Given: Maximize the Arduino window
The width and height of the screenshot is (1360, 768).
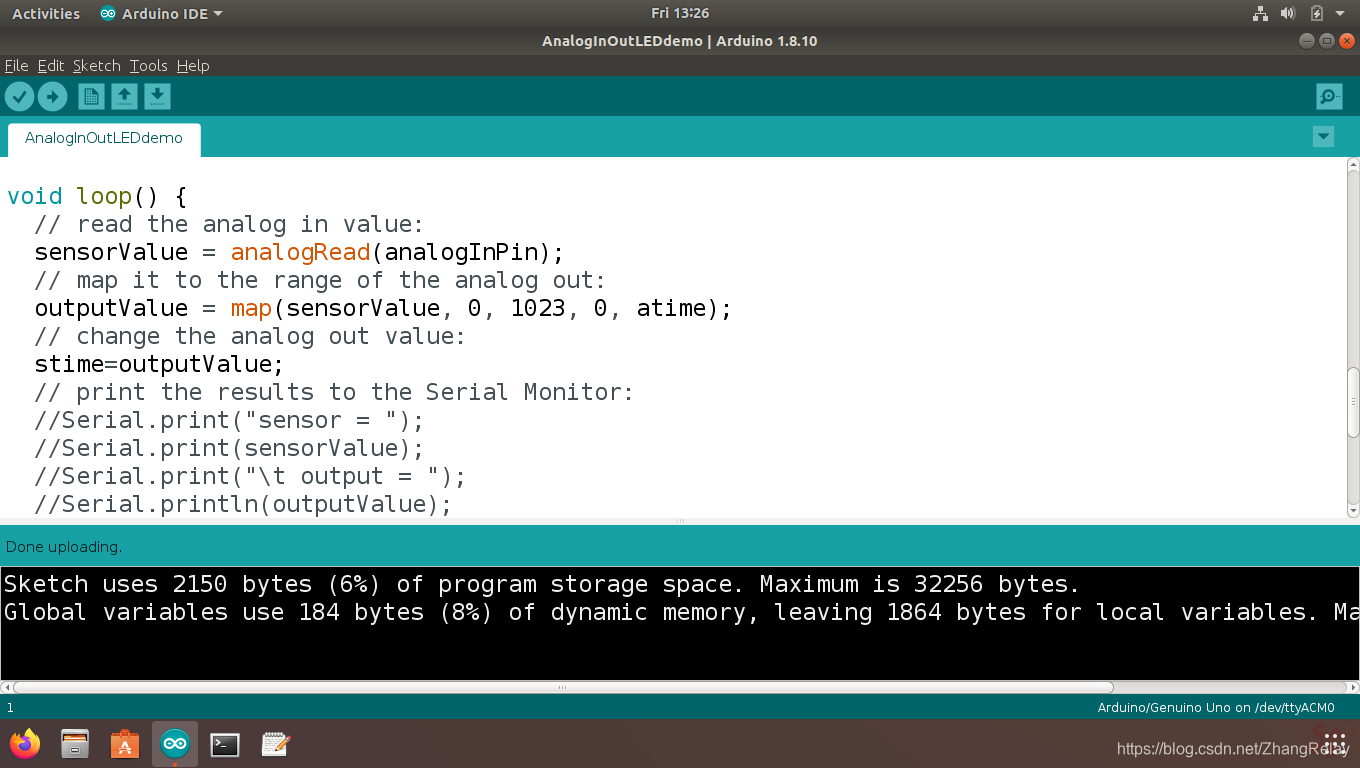Looking at the screenshot, I should pos(1326,41).
